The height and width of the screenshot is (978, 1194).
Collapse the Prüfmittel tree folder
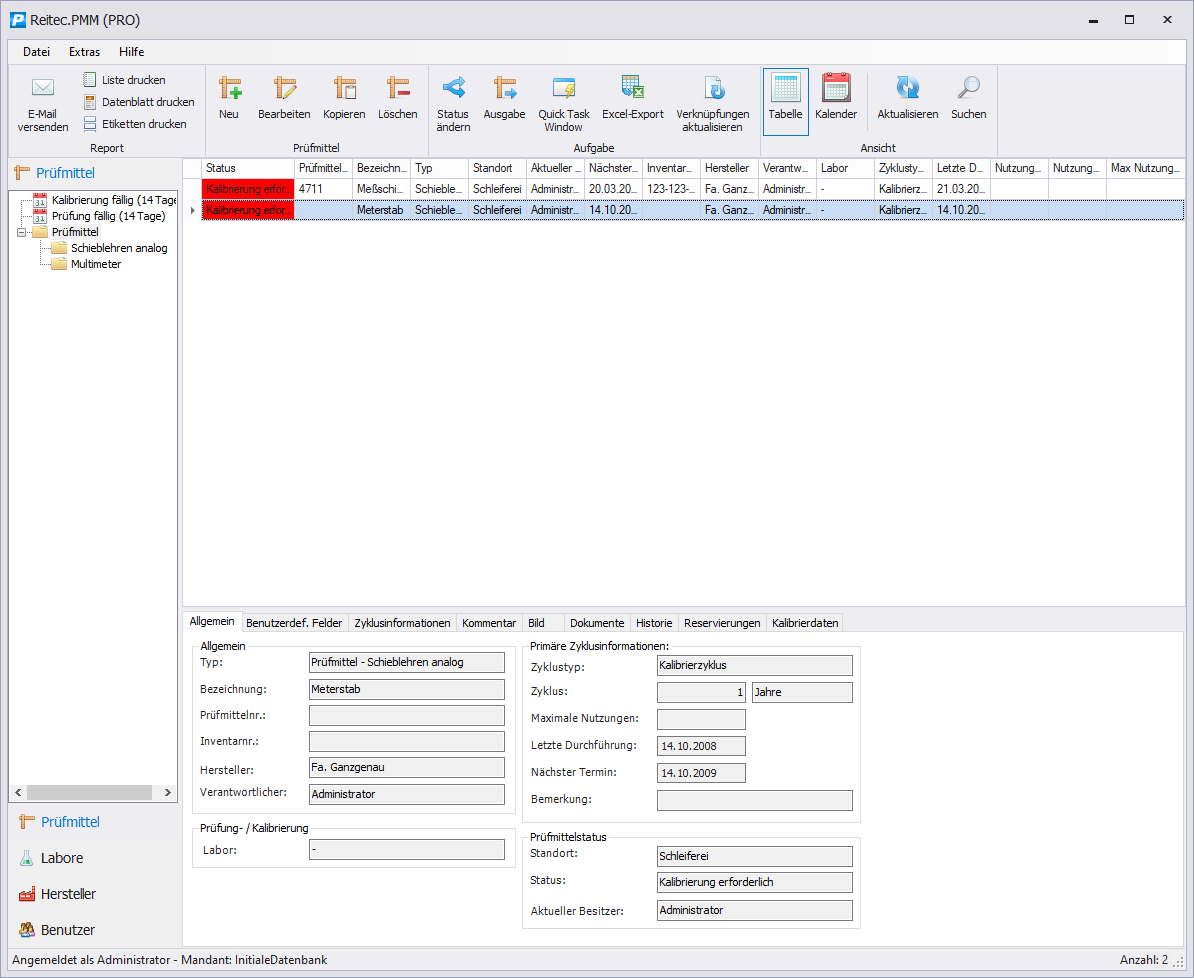(x=22, y=232)
